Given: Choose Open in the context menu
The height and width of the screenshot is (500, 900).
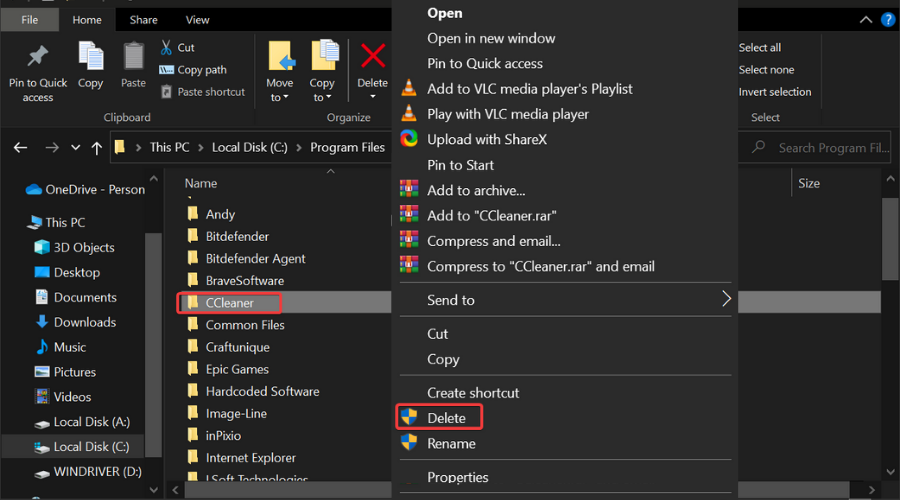Looking at the screenshot, I should [445, 13].
